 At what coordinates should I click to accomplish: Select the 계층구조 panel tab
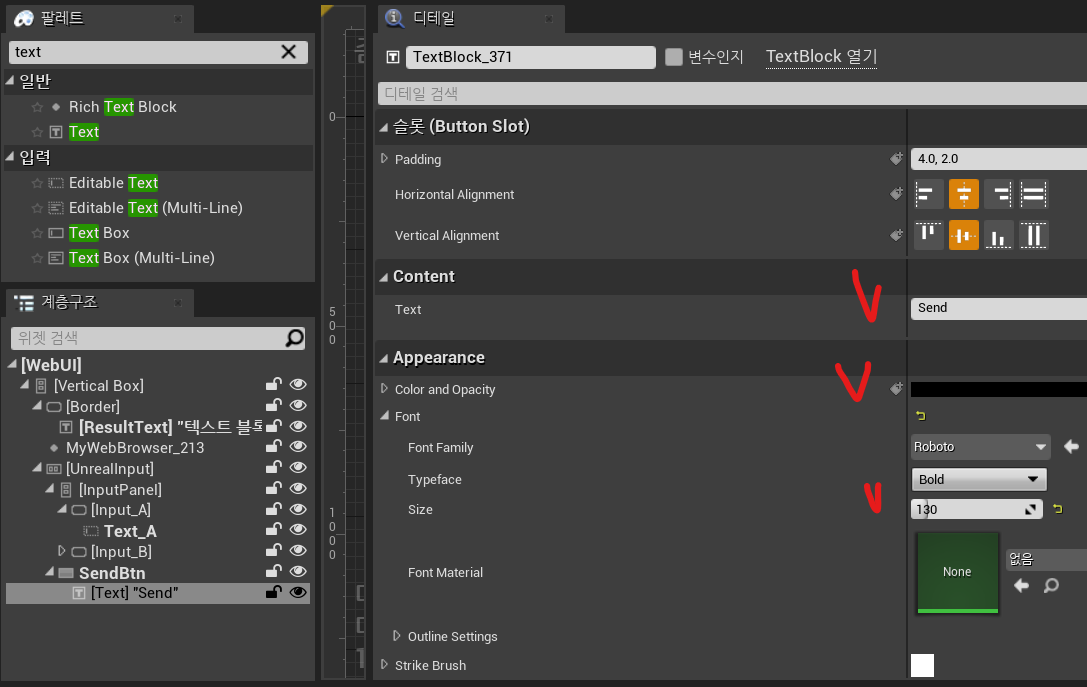tap(69, 302)
